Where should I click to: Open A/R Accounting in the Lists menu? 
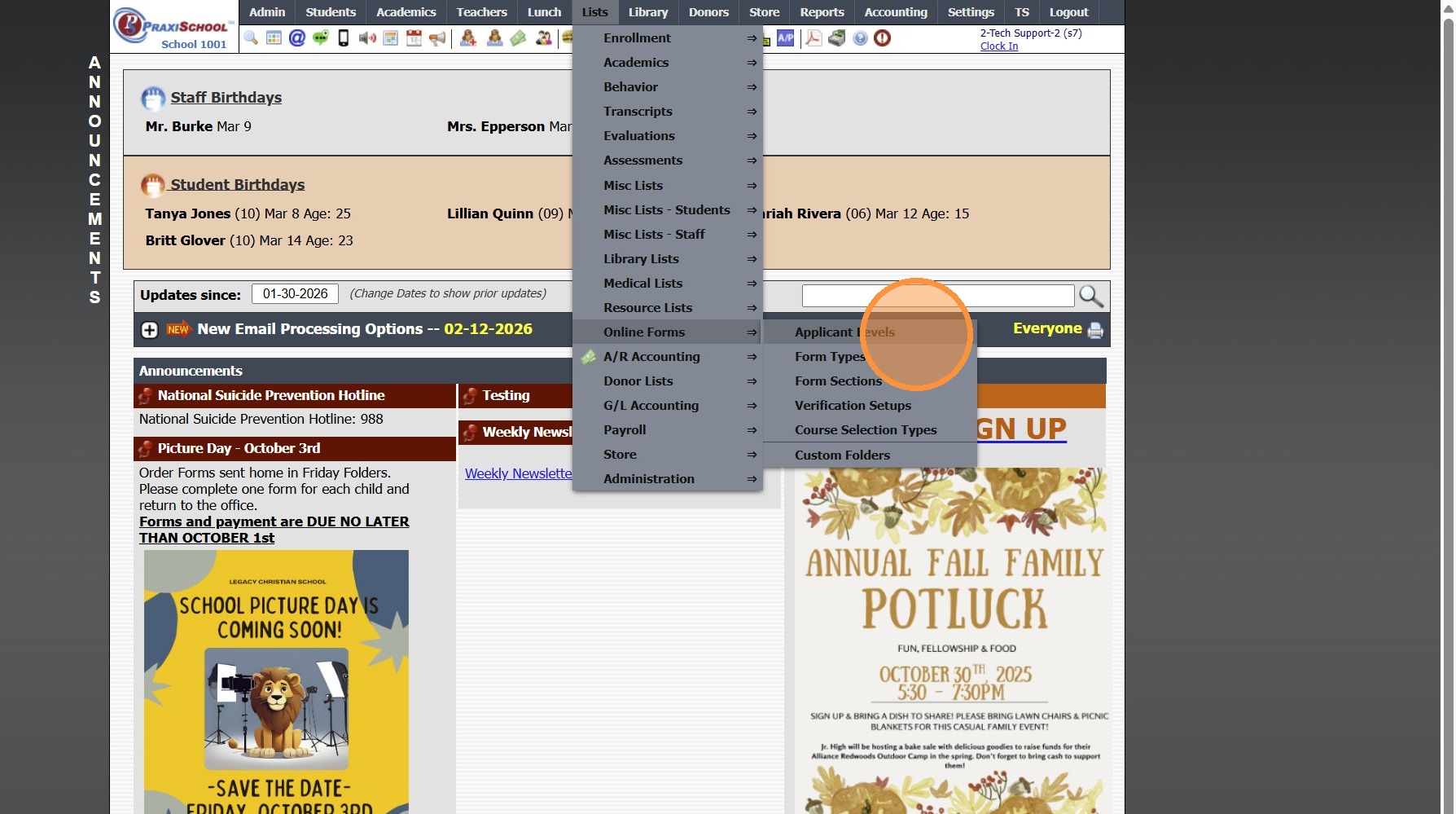click(x=667, y=357)
